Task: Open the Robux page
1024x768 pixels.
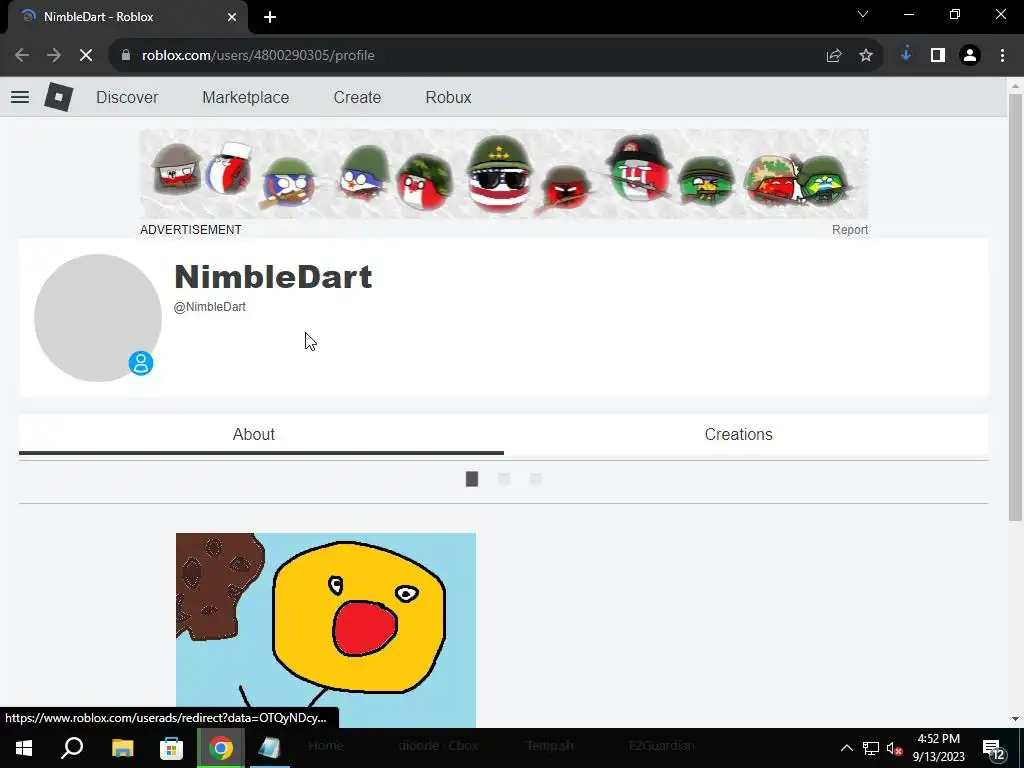Action: [448, 97]
